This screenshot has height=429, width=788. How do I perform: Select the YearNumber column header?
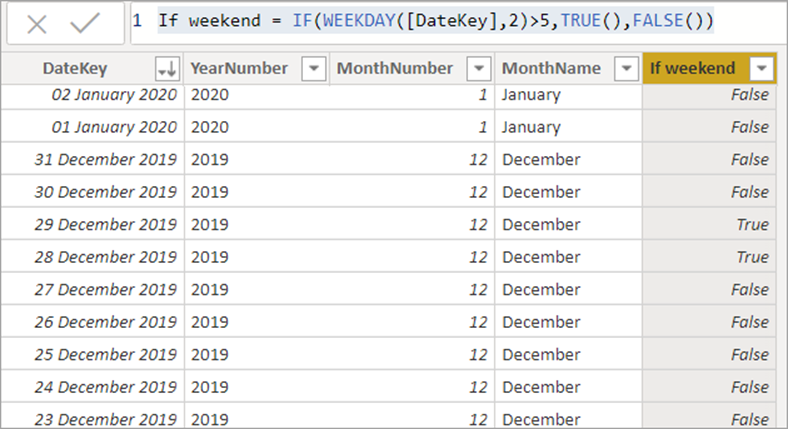(x=239, y=68)
